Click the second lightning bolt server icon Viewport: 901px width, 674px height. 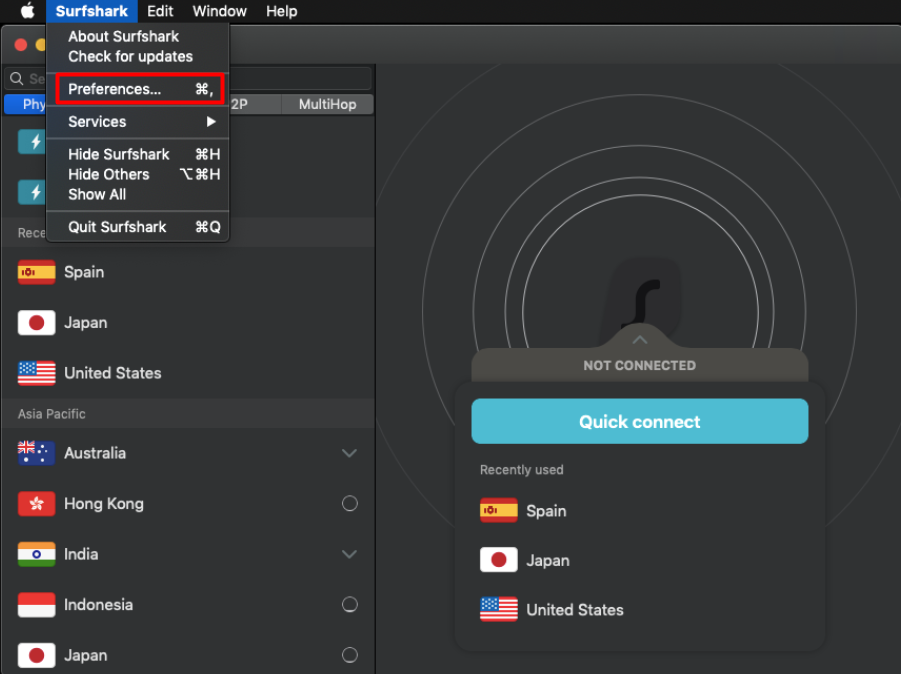(32, 192)
